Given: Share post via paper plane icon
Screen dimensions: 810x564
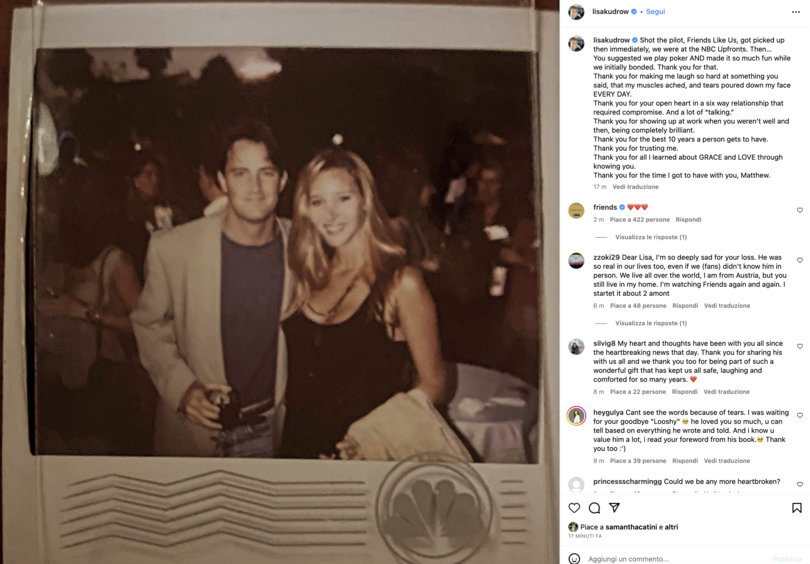Looking at the screenshot, I should tap(614, 508).
